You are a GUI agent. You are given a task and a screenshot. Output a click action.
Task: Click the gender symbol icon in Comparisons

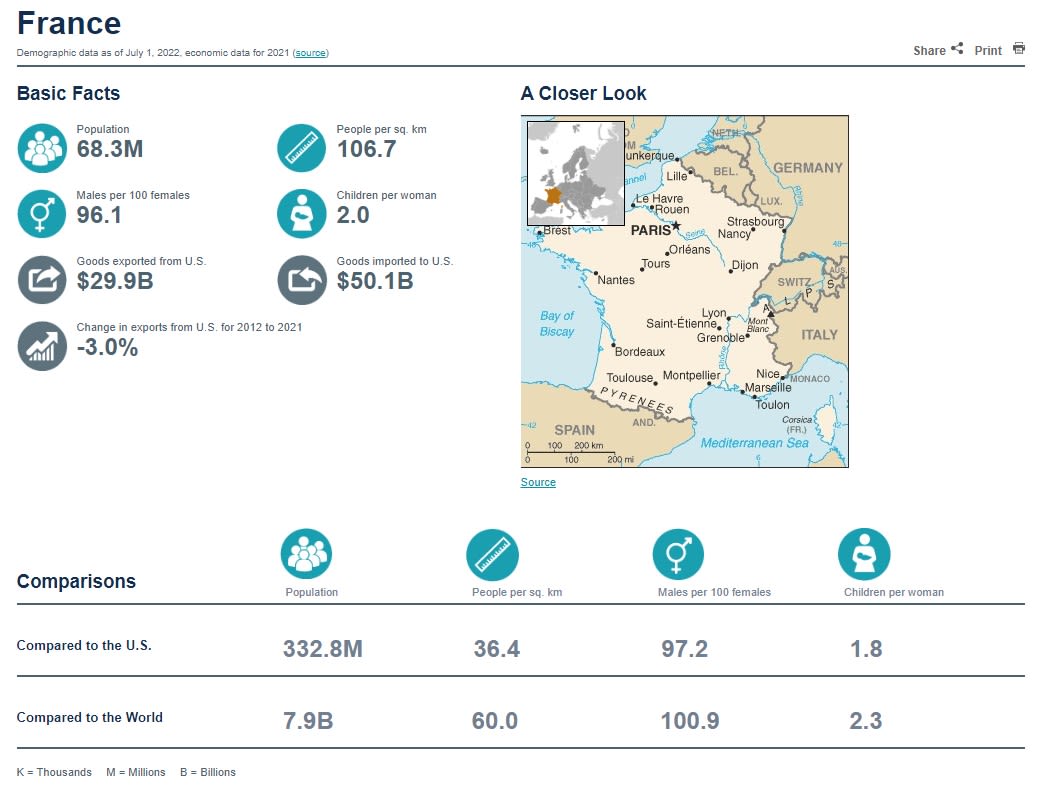click(678, 554)
